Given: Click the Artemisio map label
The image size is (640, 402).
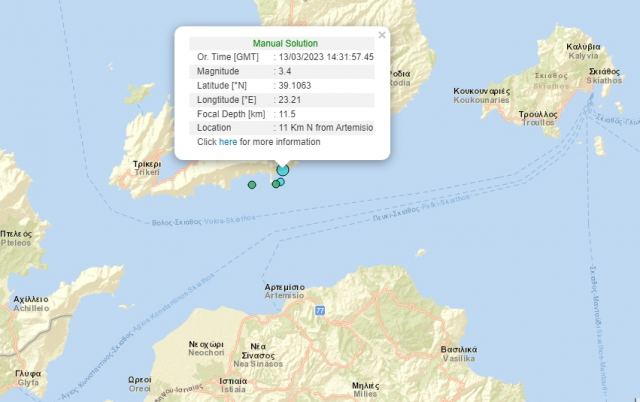Looking at the screenshot, I should (x=284, y=291).
